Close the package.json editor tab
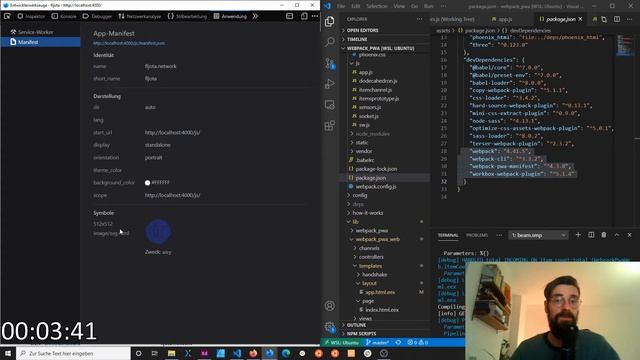Screen dimensions: 640x360 click(x=580, y=19)
